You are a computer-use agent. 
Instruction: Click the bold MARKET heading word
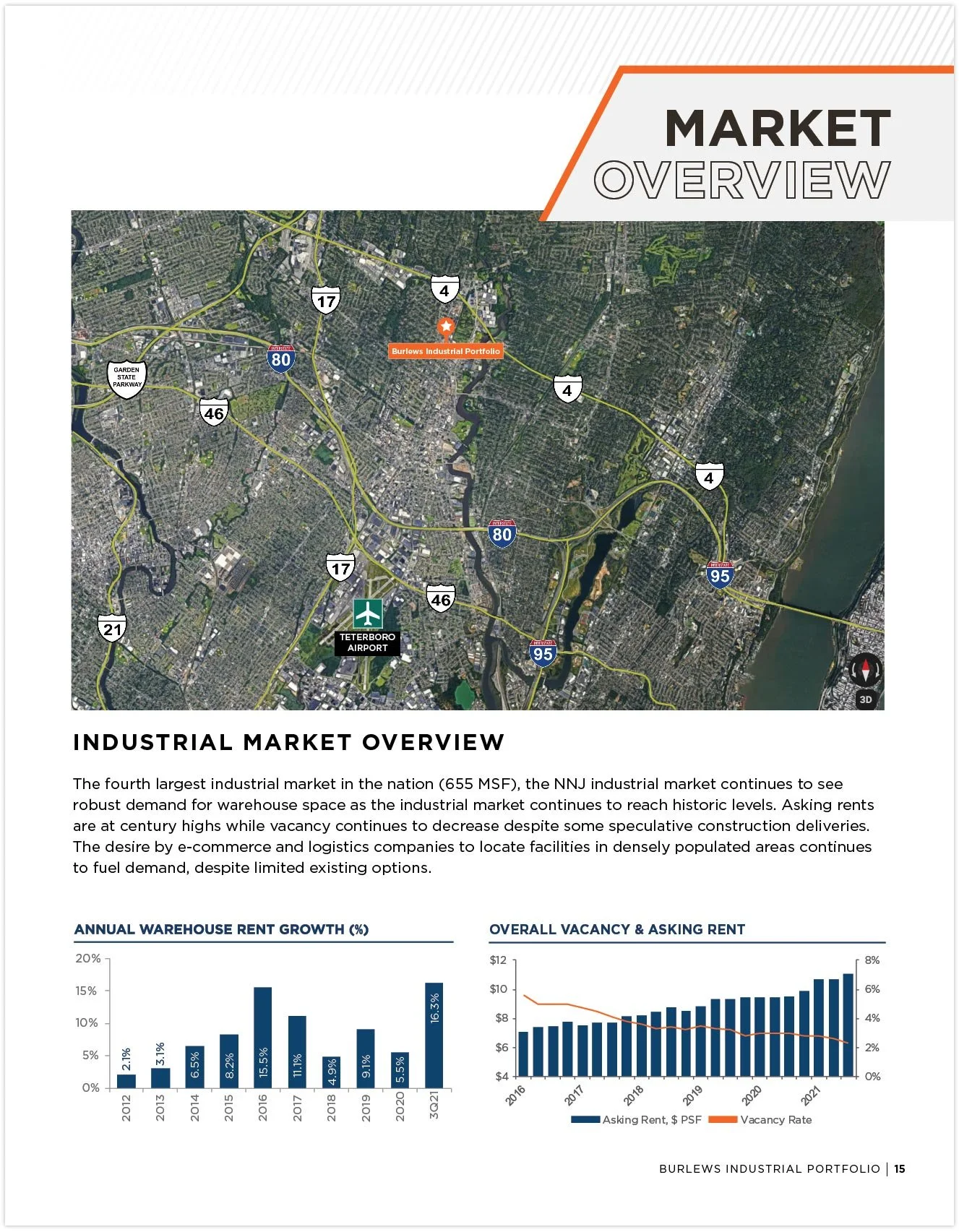[778, 129]
